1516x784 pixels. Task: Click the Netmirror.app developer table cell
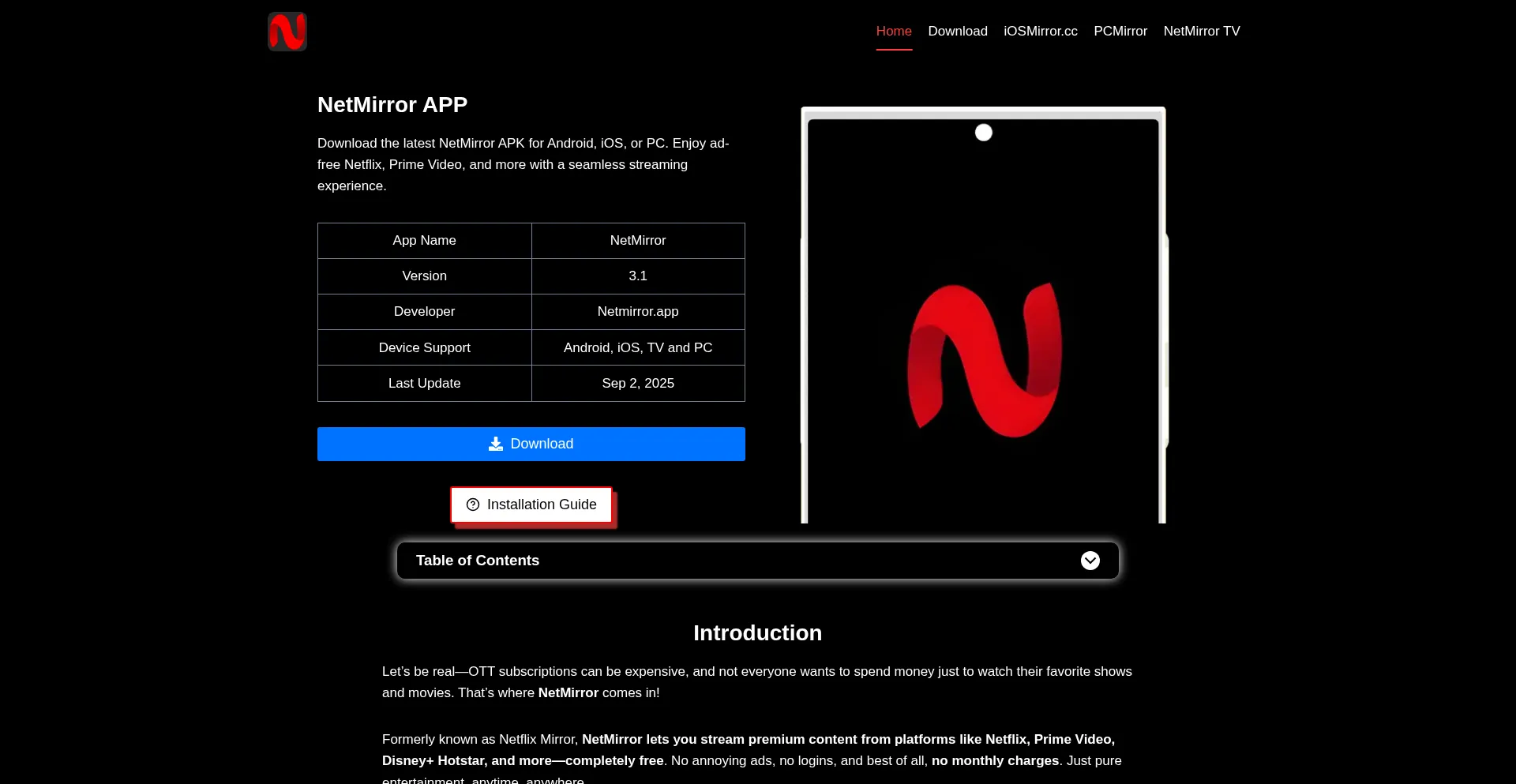point(638,311)
